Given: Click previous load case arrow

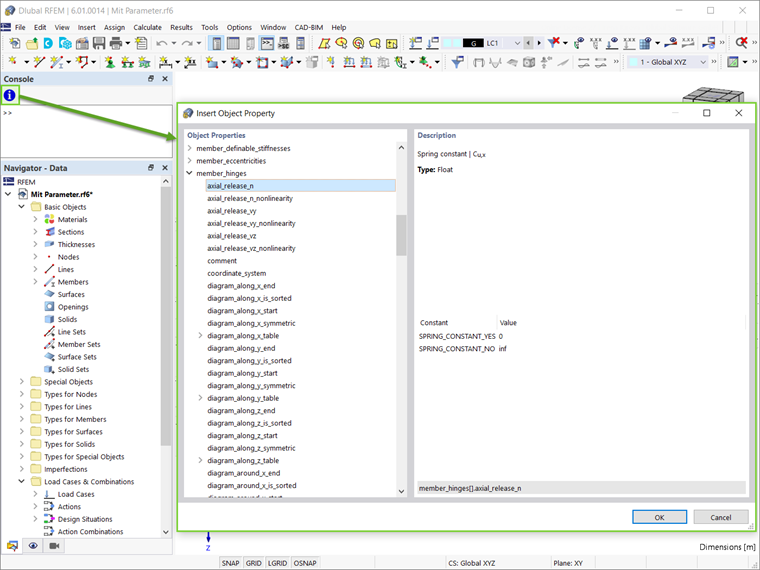Looking at the screenshot, I should [528, 43].
